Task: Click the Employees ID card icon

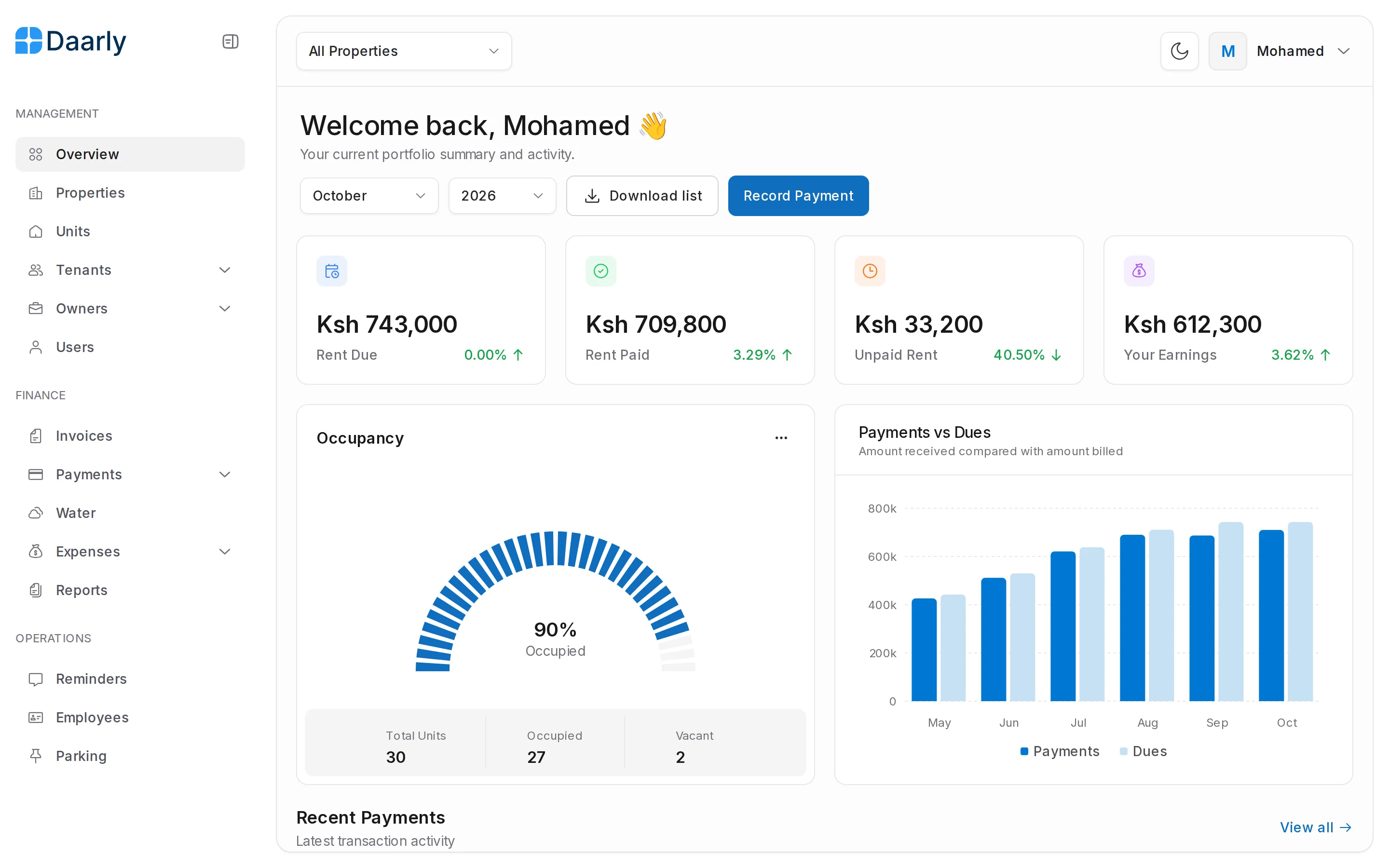Action: [x=36, y=718]
